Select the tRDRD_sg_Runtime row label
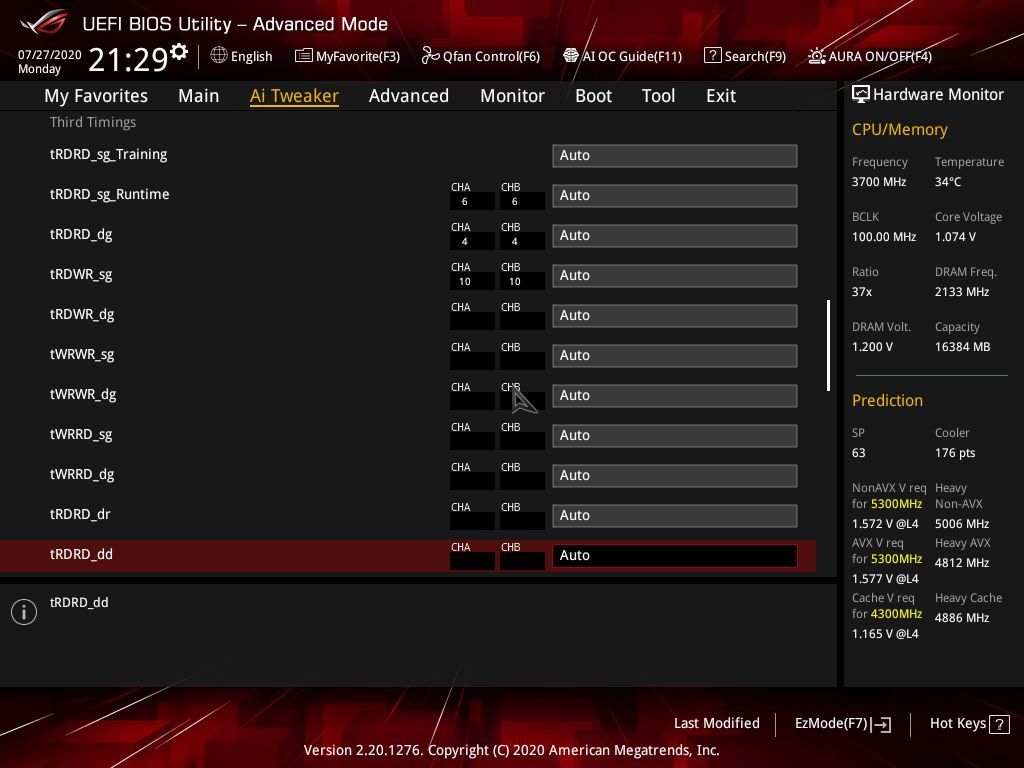1024x768 pixels. (x=110, y=195)
